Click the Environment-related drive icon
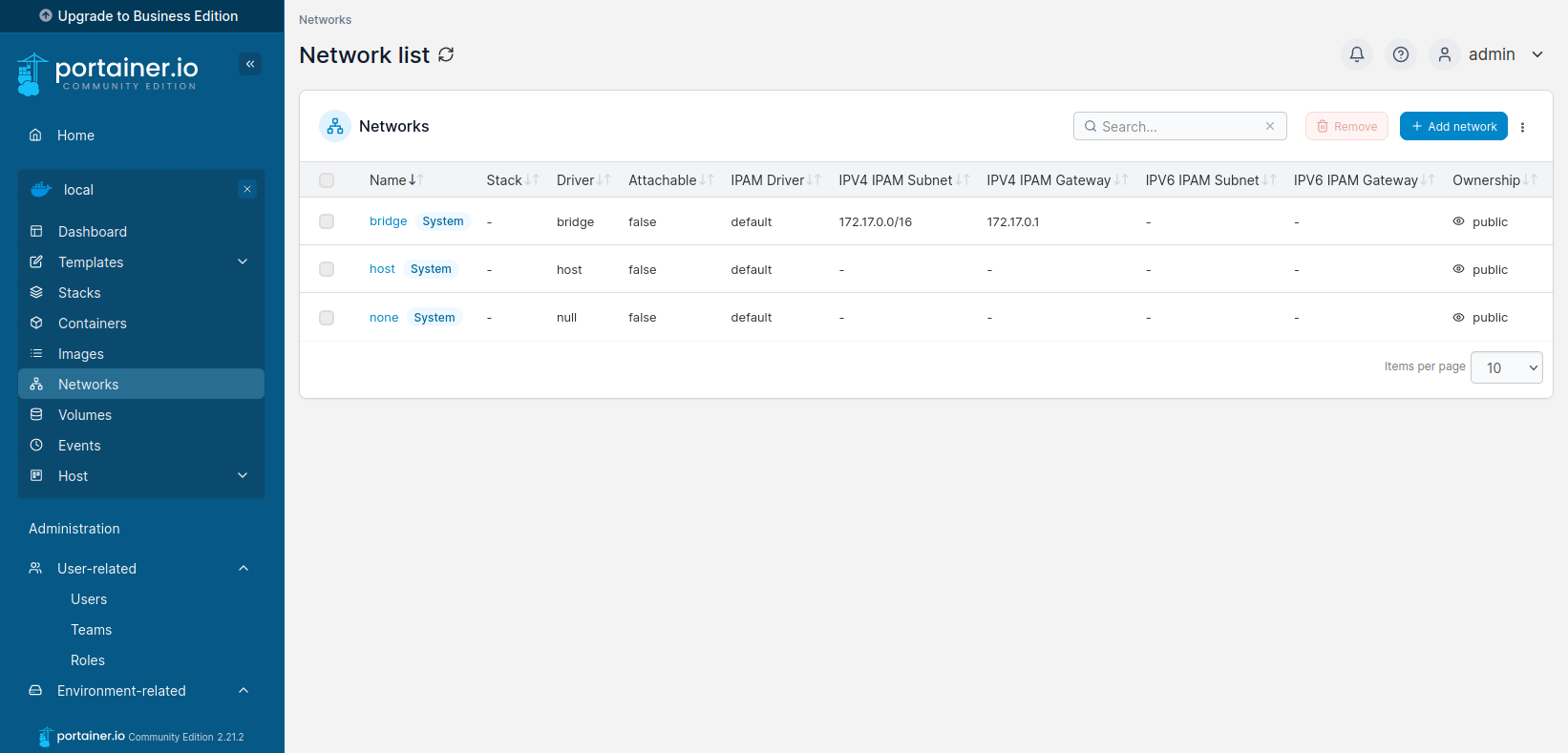Viewport: 1568px width, 753px height. pyautogui.click(x=35, y=690)
